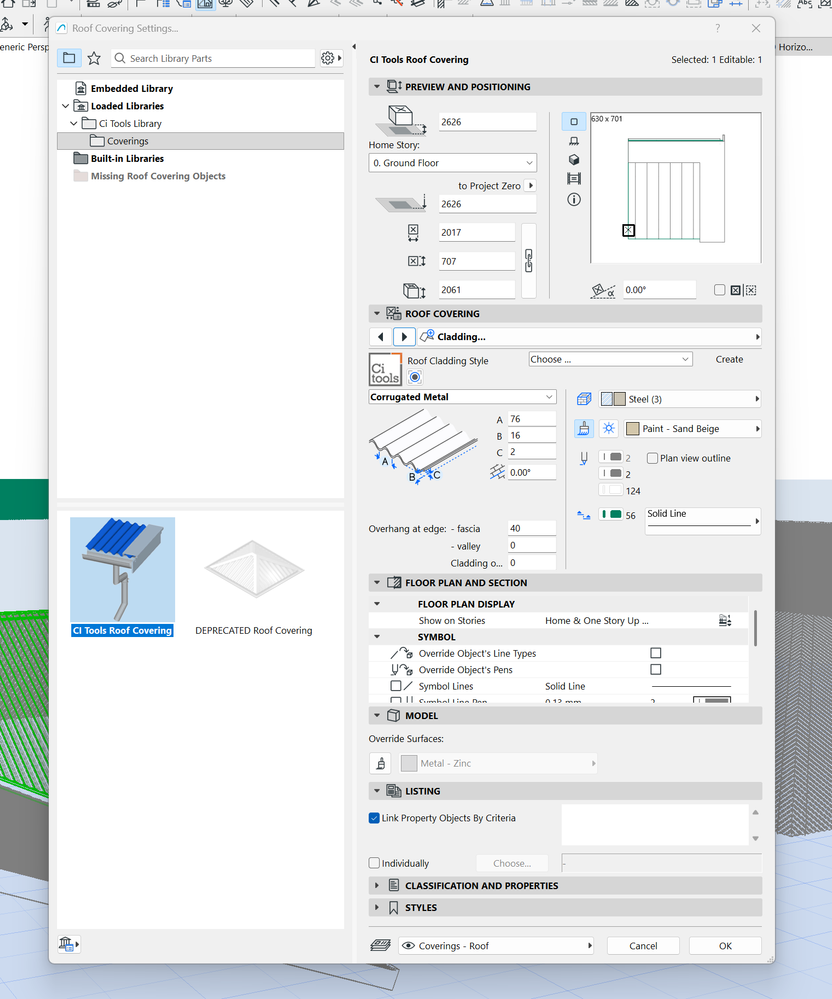
Task: Enable Override Object's Line Types checkbox
Action: tap(656, 653)
